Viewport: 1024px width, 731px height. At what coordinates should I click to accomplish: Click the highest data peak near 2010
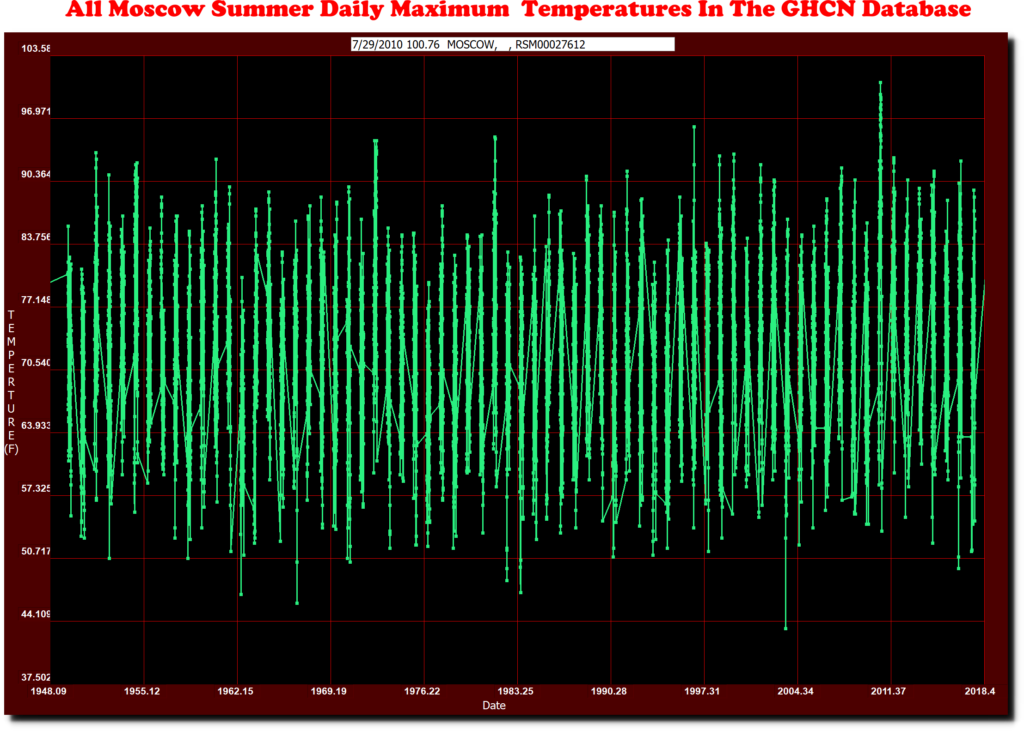coord(880,83)
